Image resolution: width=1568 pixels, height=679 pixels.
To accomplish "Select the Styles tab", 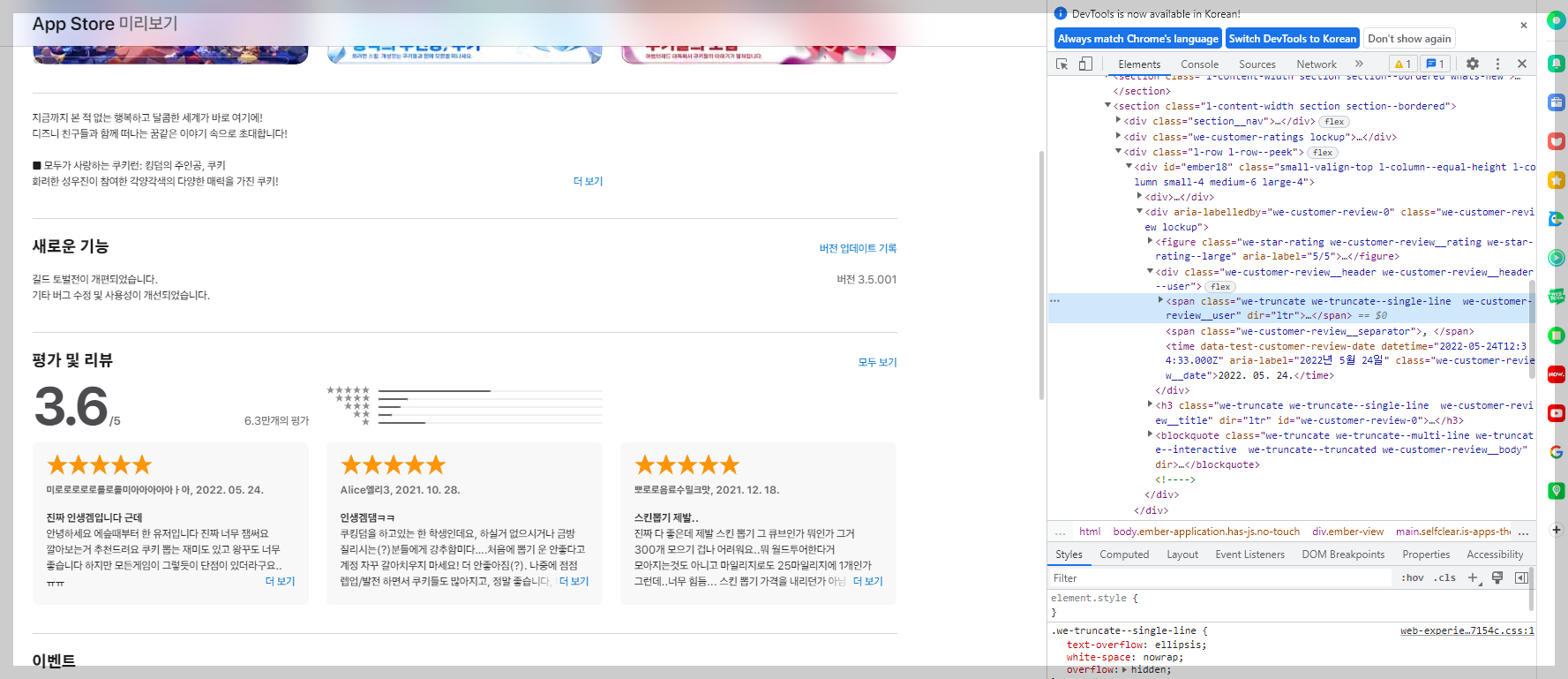I will [x=1069, y=555].
